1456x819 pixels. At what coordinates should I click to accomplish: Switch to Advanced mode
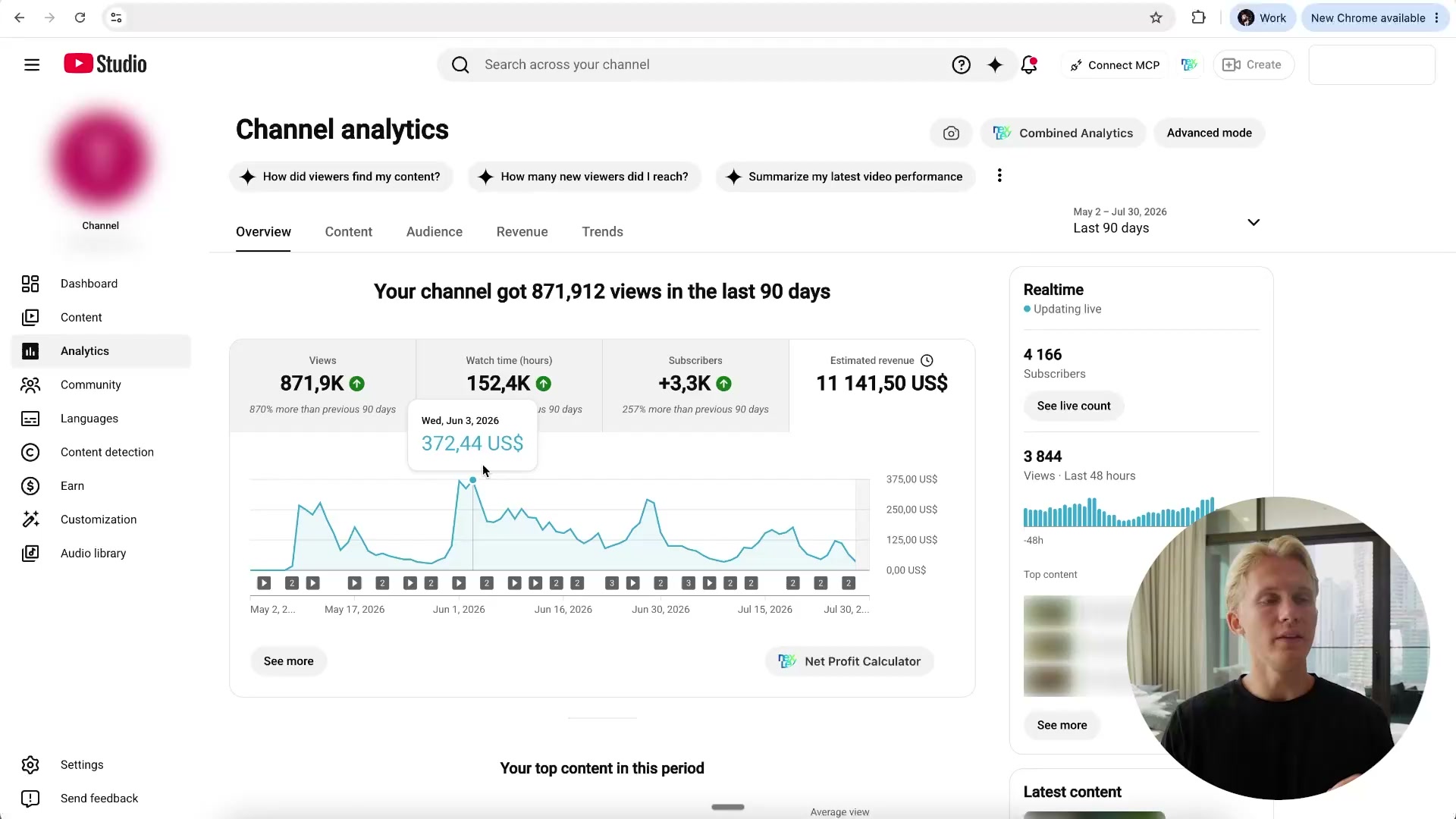(x=1209, y=133)
